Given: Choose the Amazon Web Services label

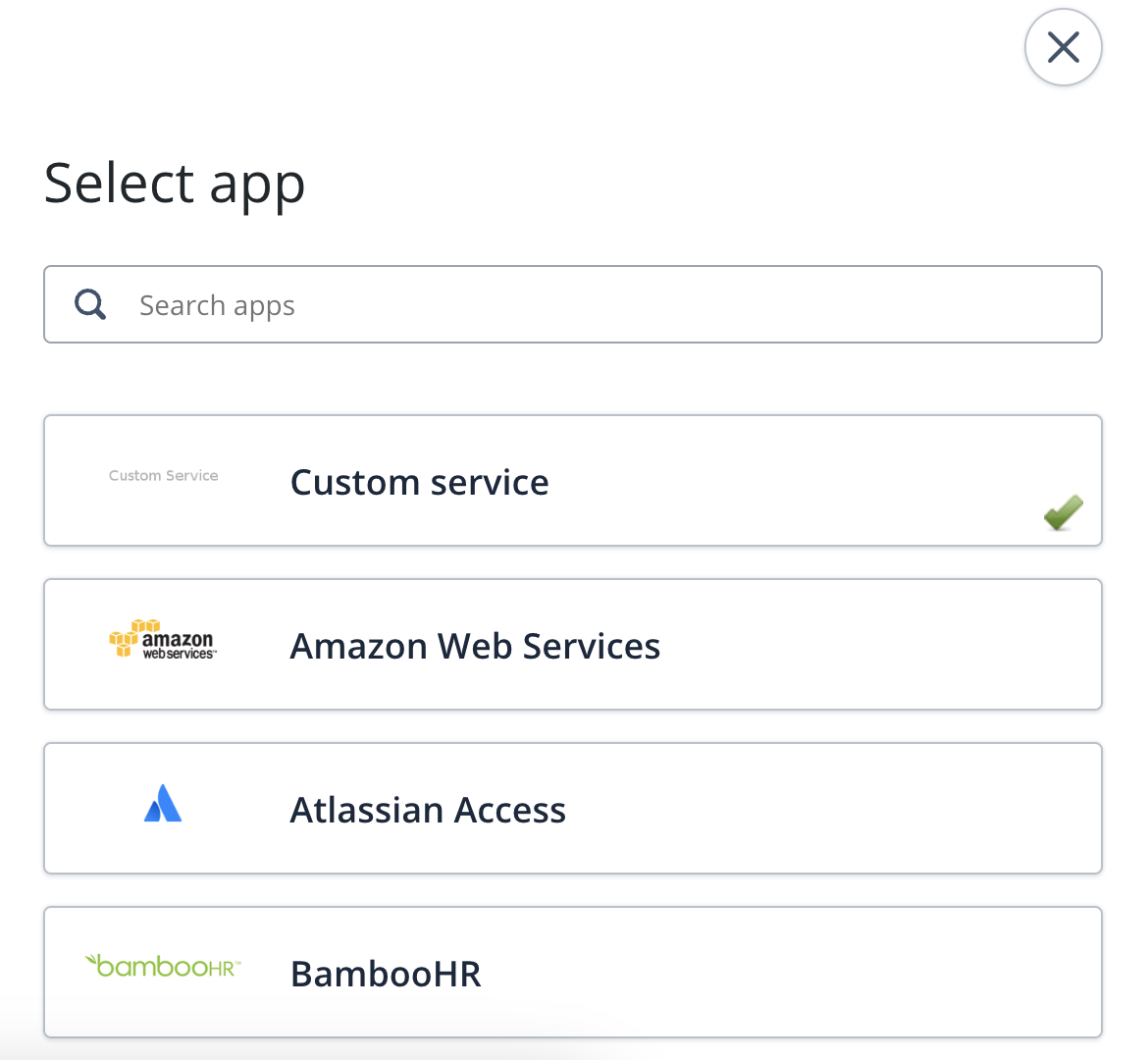Looking at the screenshot, I should coord(475,646).
